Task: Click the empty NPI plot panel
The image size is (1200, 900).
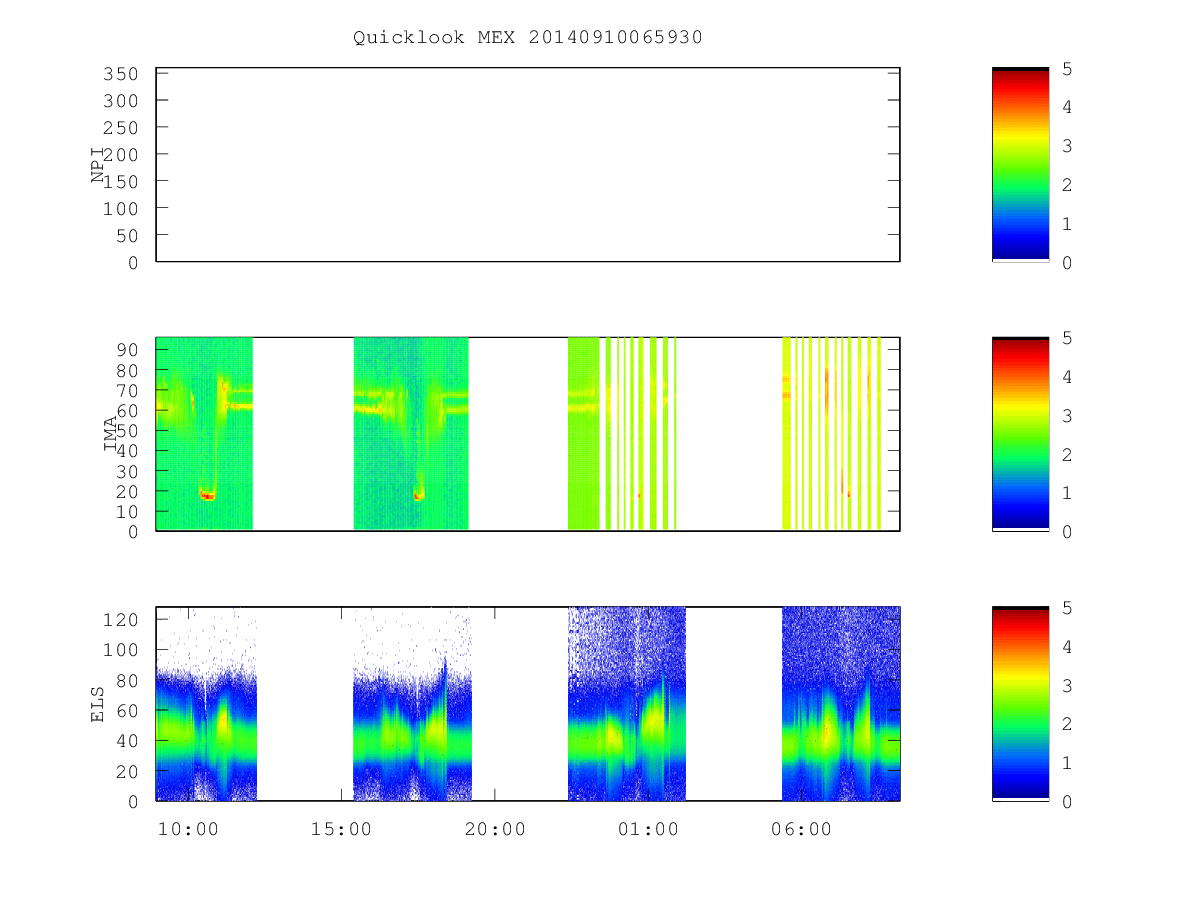Action: [x=528, y=165]
